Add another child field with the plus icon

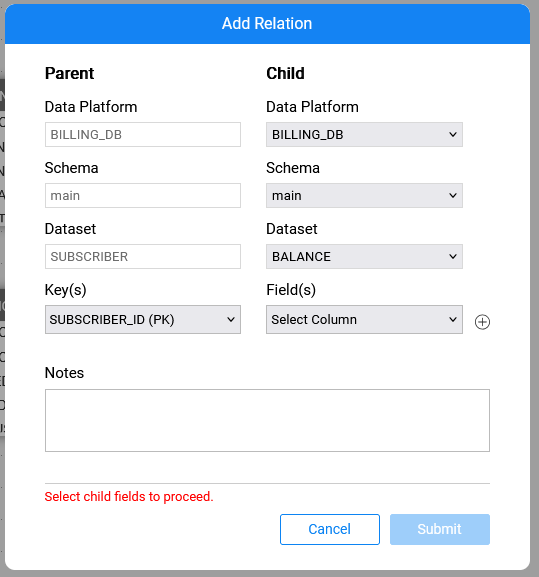pos(482,322)
